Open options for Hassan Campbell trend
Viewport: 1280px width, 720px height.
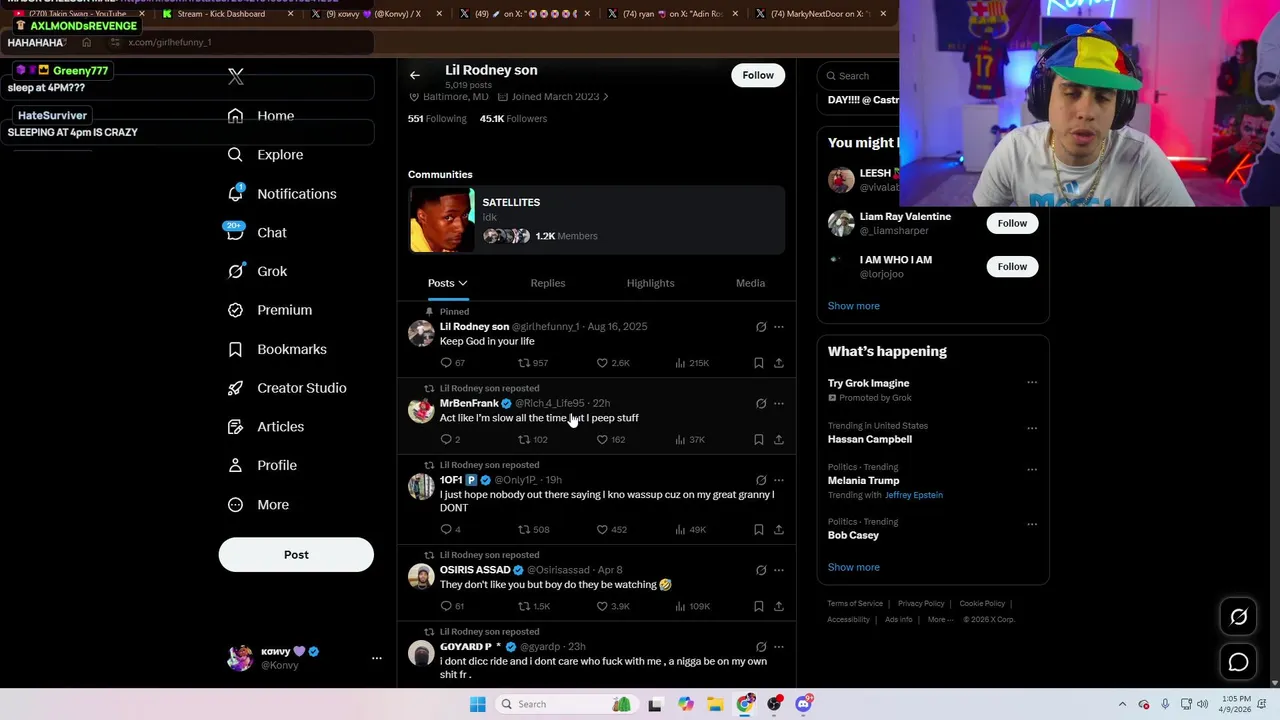pyautogui.click(x=1032, y=427)
